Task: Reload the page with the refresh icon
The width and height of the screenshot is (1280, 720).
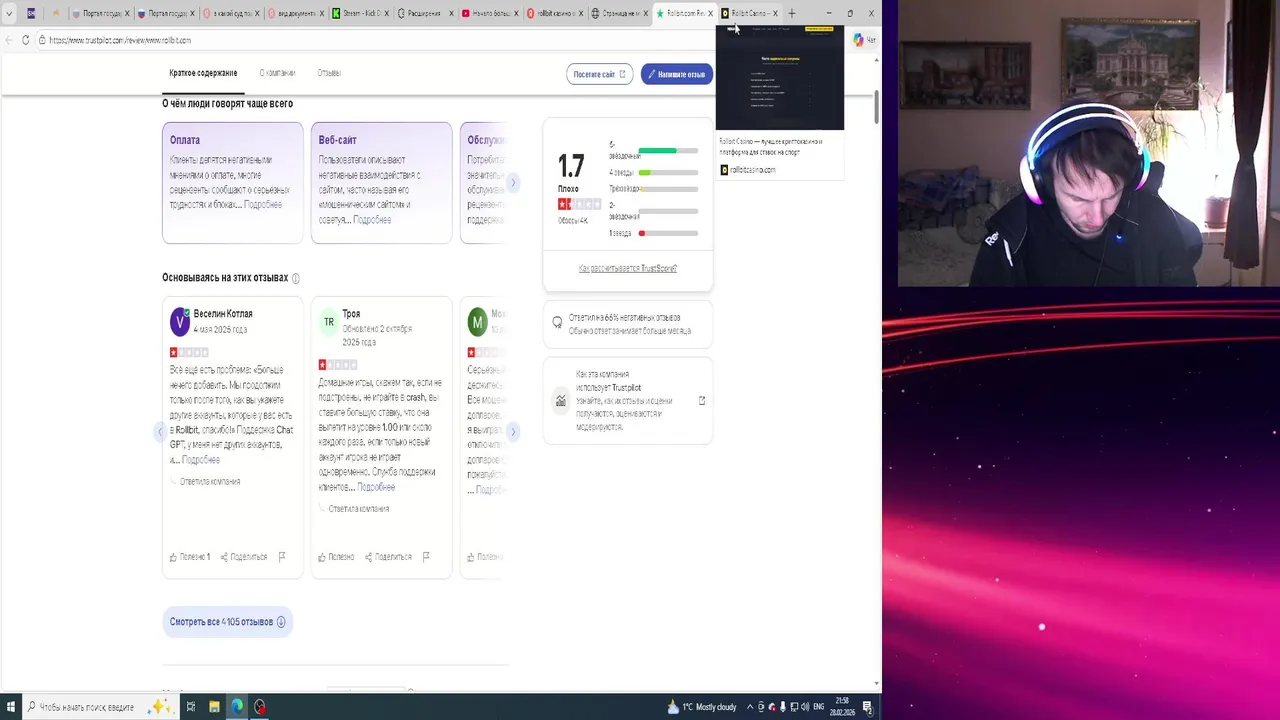Action: [x=25, y=40]
